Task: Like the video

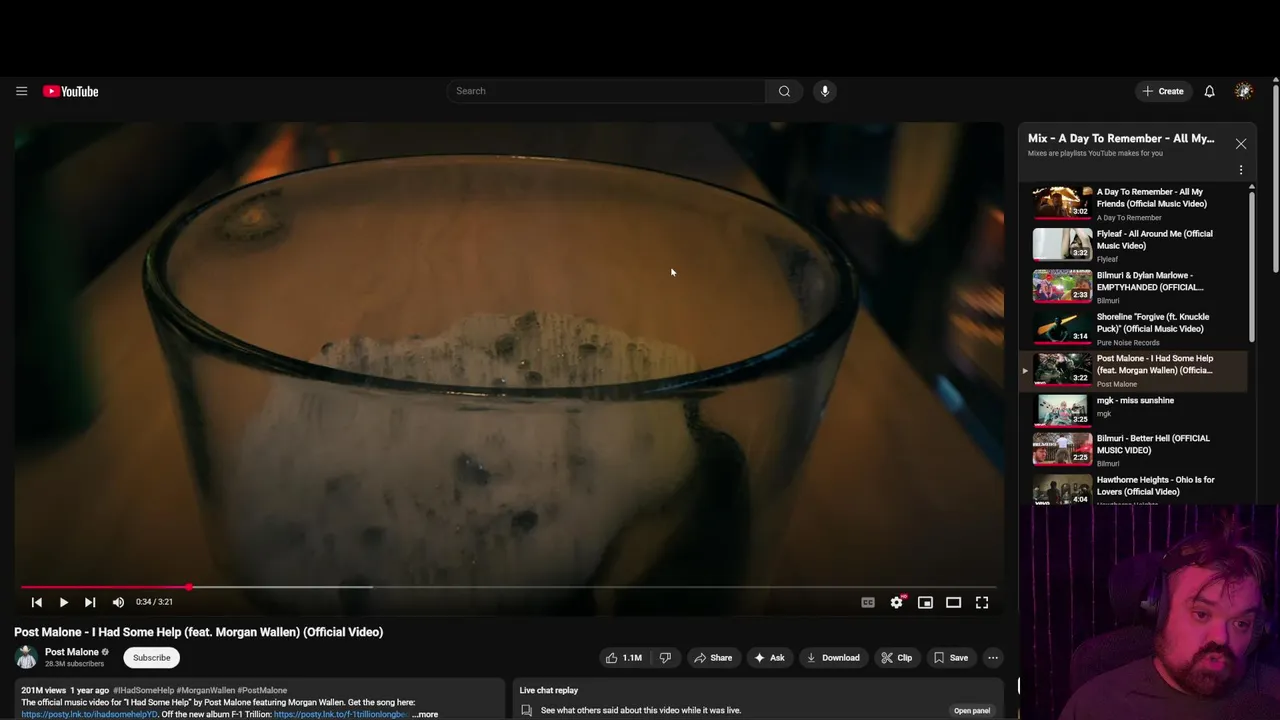Action: 624,658
